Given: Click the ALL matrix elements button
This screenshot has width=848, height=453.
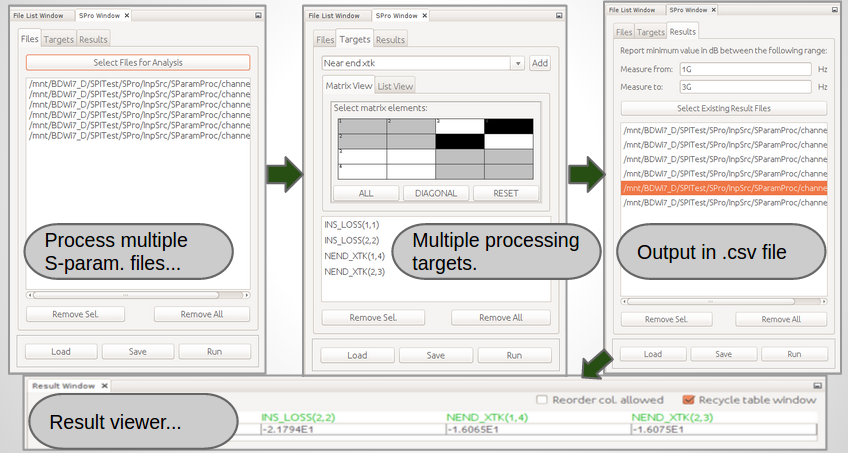Looking at the screenshot, I should 366,193.
